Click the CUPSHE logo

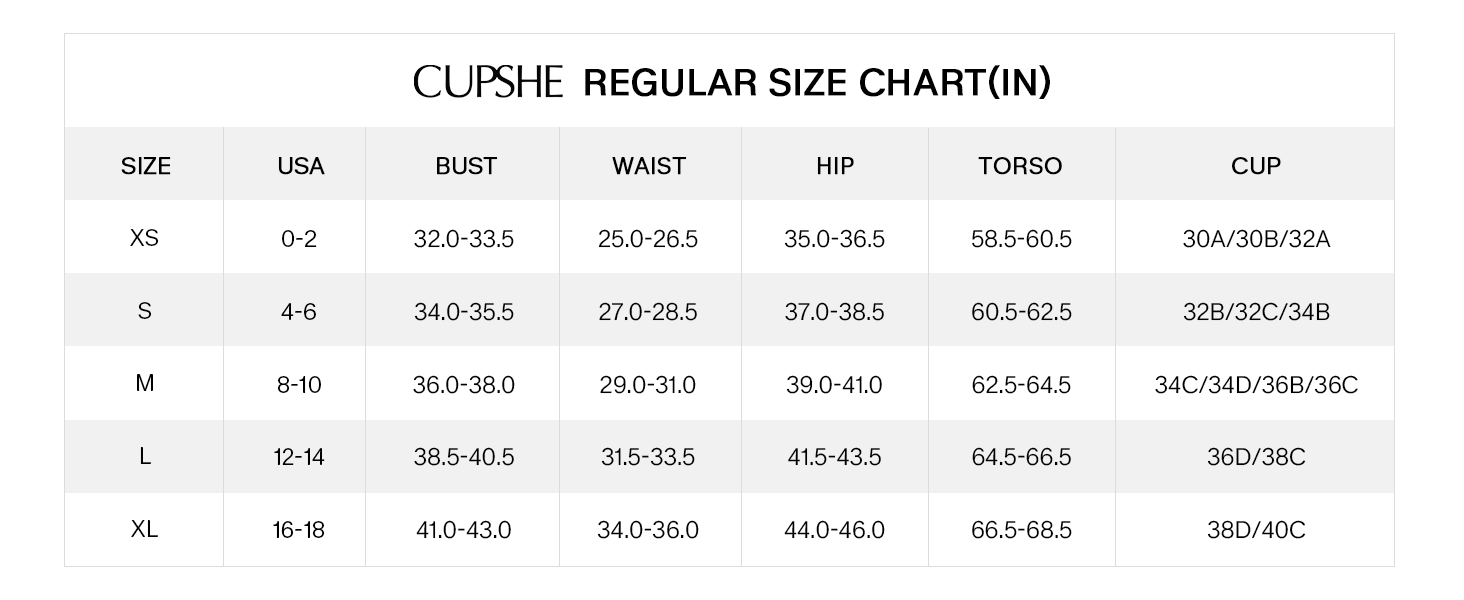click(488, 82)
